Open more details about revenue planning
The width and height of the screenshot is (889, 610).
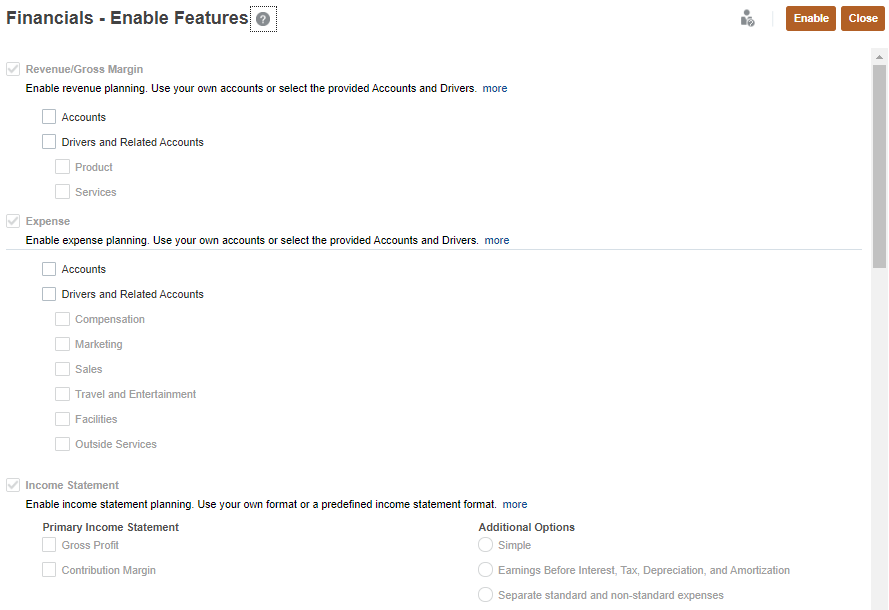tap(494, 88)
